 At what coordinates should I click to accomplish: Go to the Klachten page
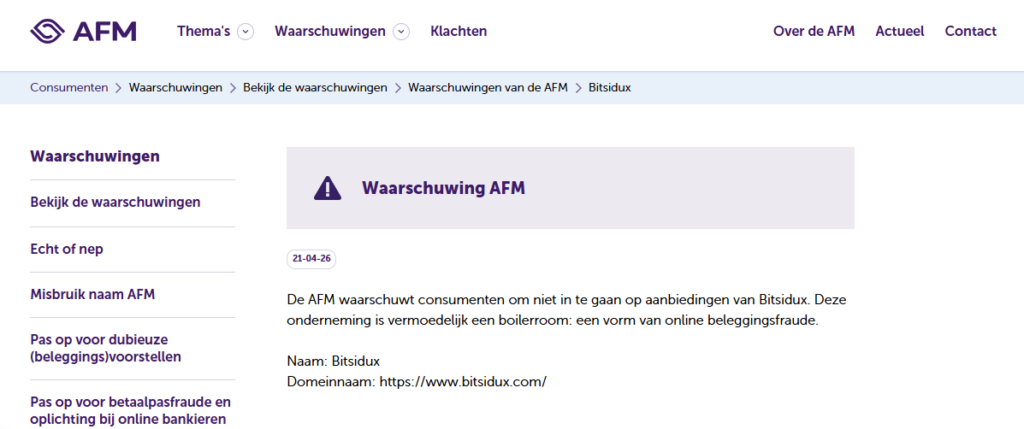(458, 31)
